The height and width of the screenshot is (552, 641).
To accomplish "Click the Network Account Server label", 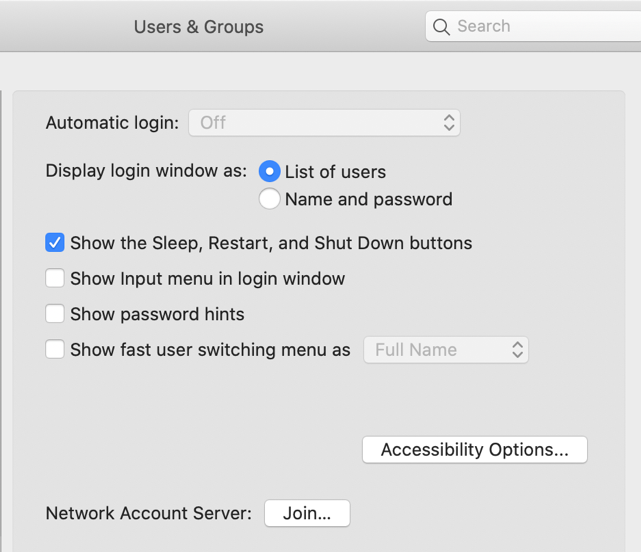I will coord(149,513).
